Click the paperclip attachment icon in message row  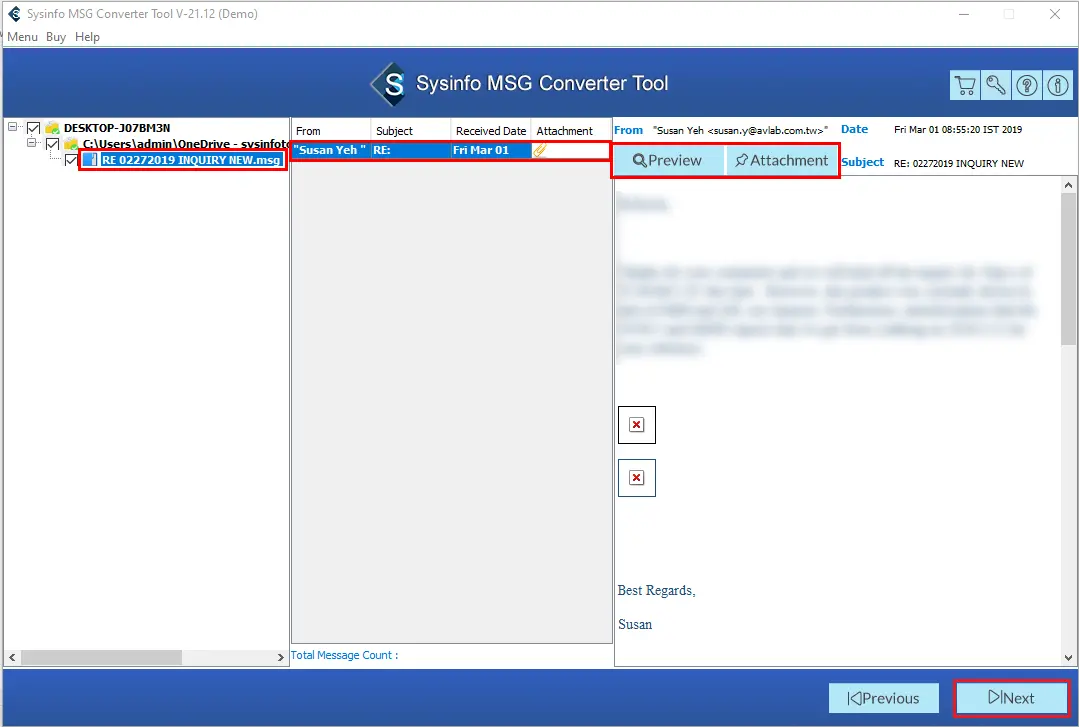540,149
